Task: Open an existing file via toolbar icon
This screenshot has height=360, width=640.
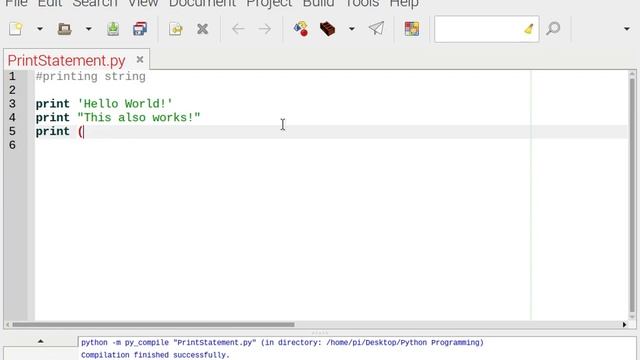Action: 64,29
